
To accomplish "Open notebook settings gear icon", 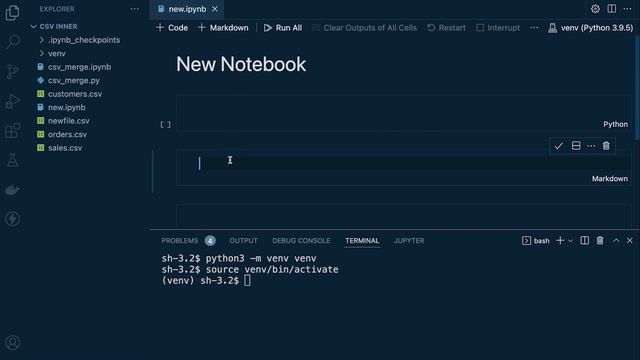I will pyautogui.click(x=595, y=9).
